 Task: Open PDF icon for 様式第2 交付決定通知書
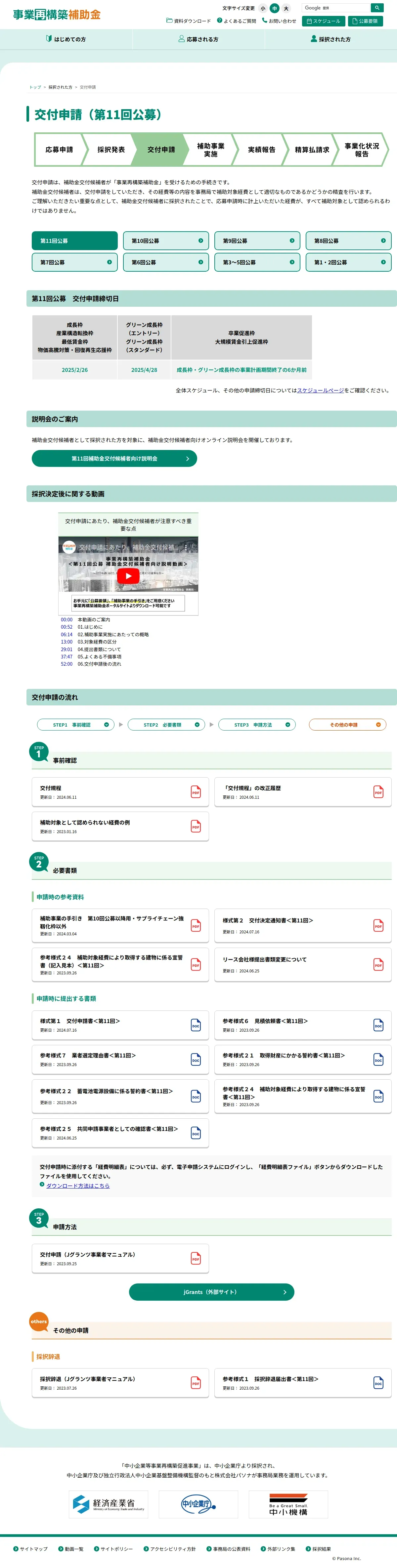pos(378,926)
